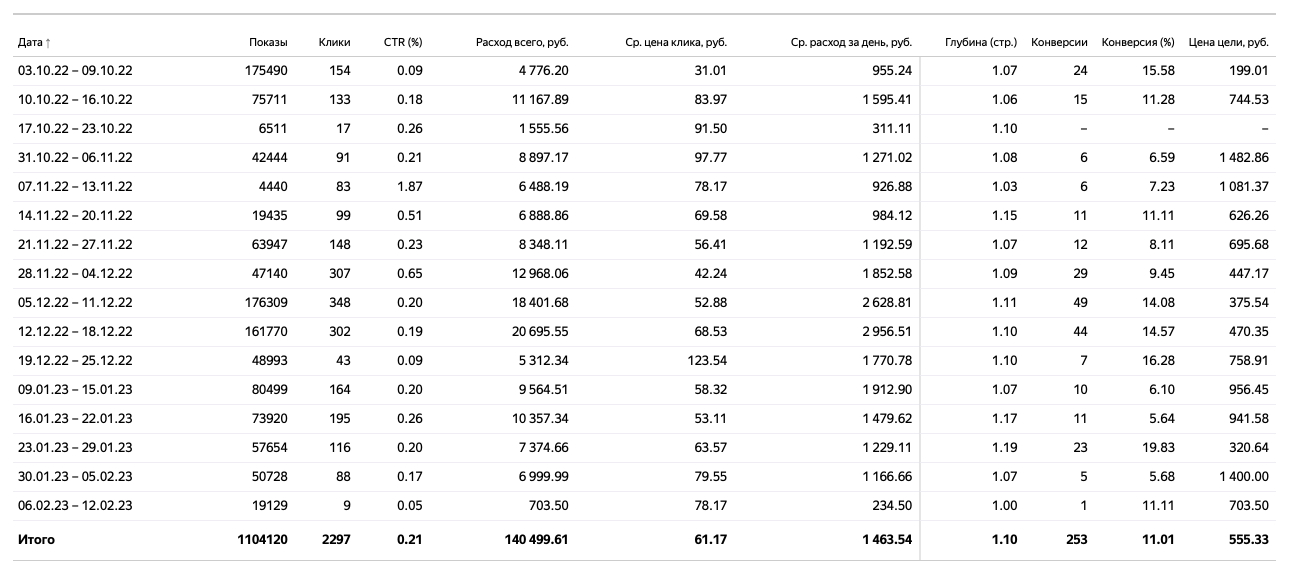This screenshot has width=1301, height=577.
Task: Select the 03.10.22 – 09.10.22 date row
Action: 75,71
